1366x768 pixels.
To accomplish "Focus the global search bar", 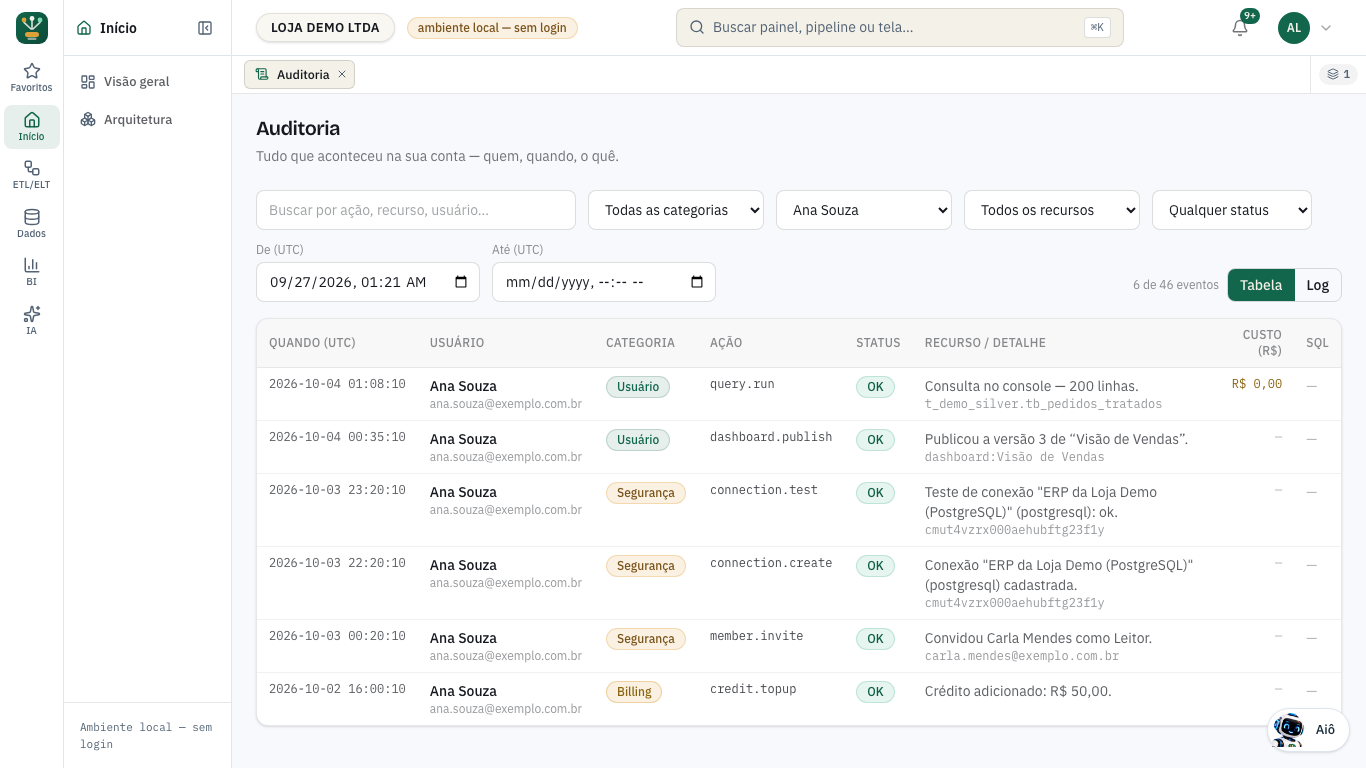I will pyautogui.click(x=900, y=28).
